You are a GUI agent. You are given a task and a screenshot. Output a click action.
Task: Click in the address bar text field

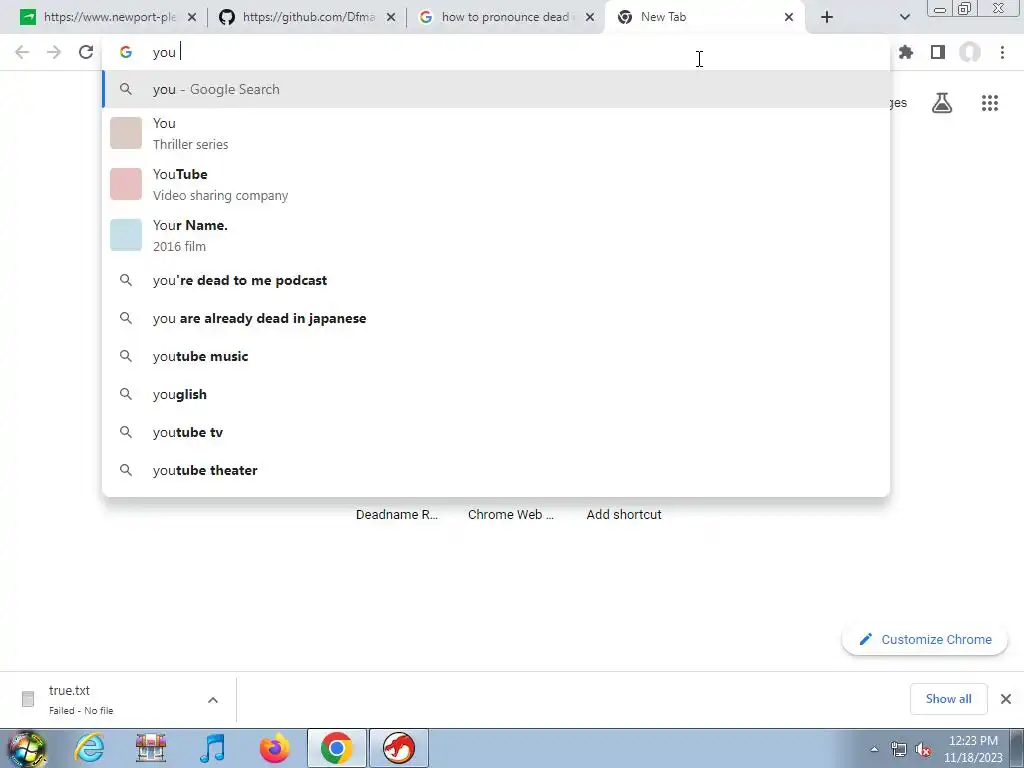tap(496, 52)
